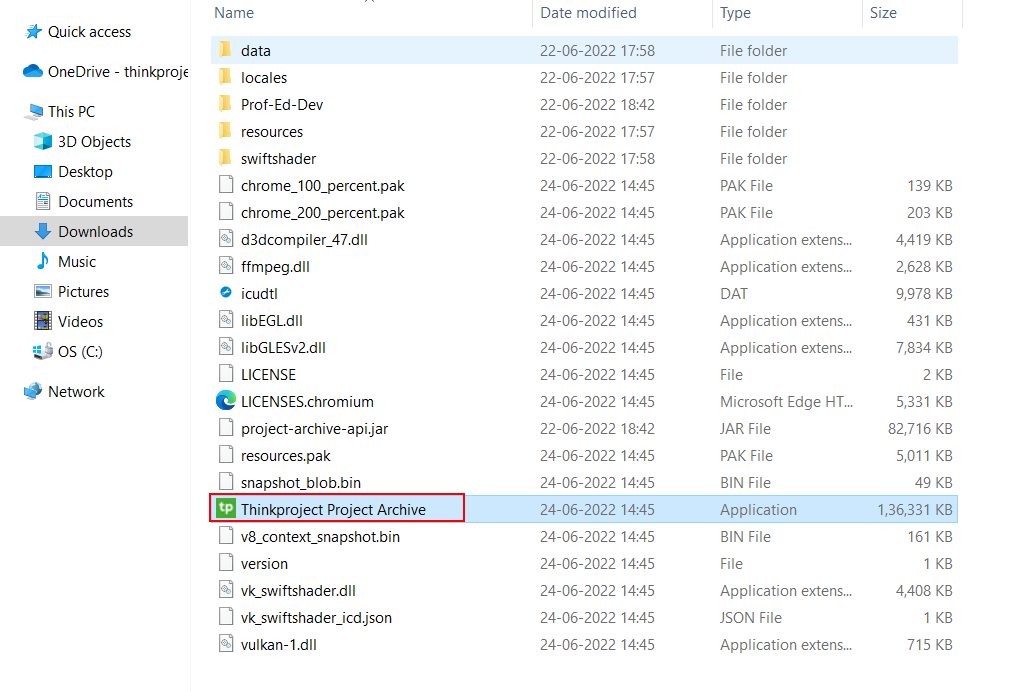Open the Thinkproject Project Archive application icon
Screen dimensions: 1026x692
pos(225,509)
